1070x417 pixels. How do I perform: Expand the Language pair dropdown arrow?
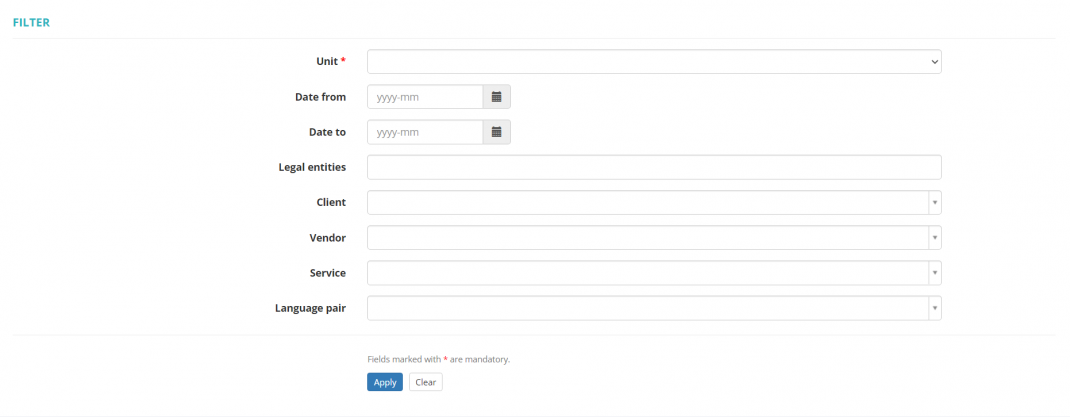(934, 308)
